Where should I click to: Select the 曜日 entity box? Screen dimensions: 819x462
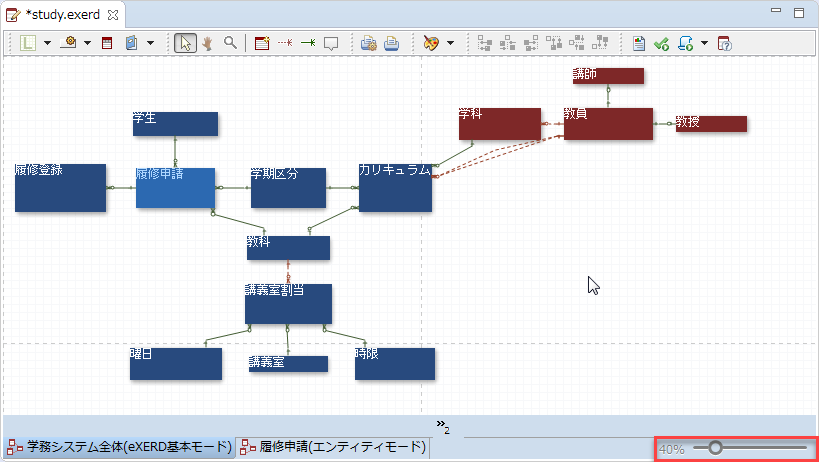click(x=176, y=364)
